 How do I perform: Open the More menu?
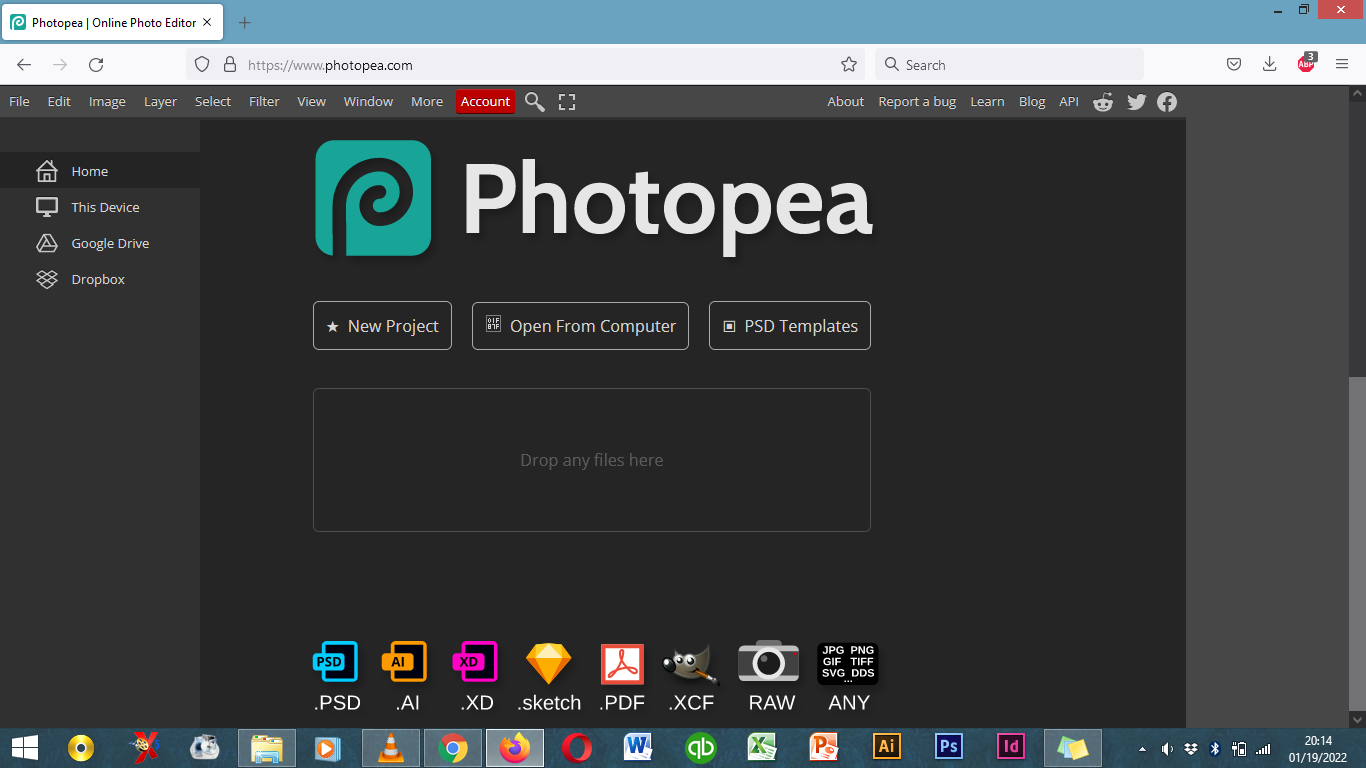[427, 102]
